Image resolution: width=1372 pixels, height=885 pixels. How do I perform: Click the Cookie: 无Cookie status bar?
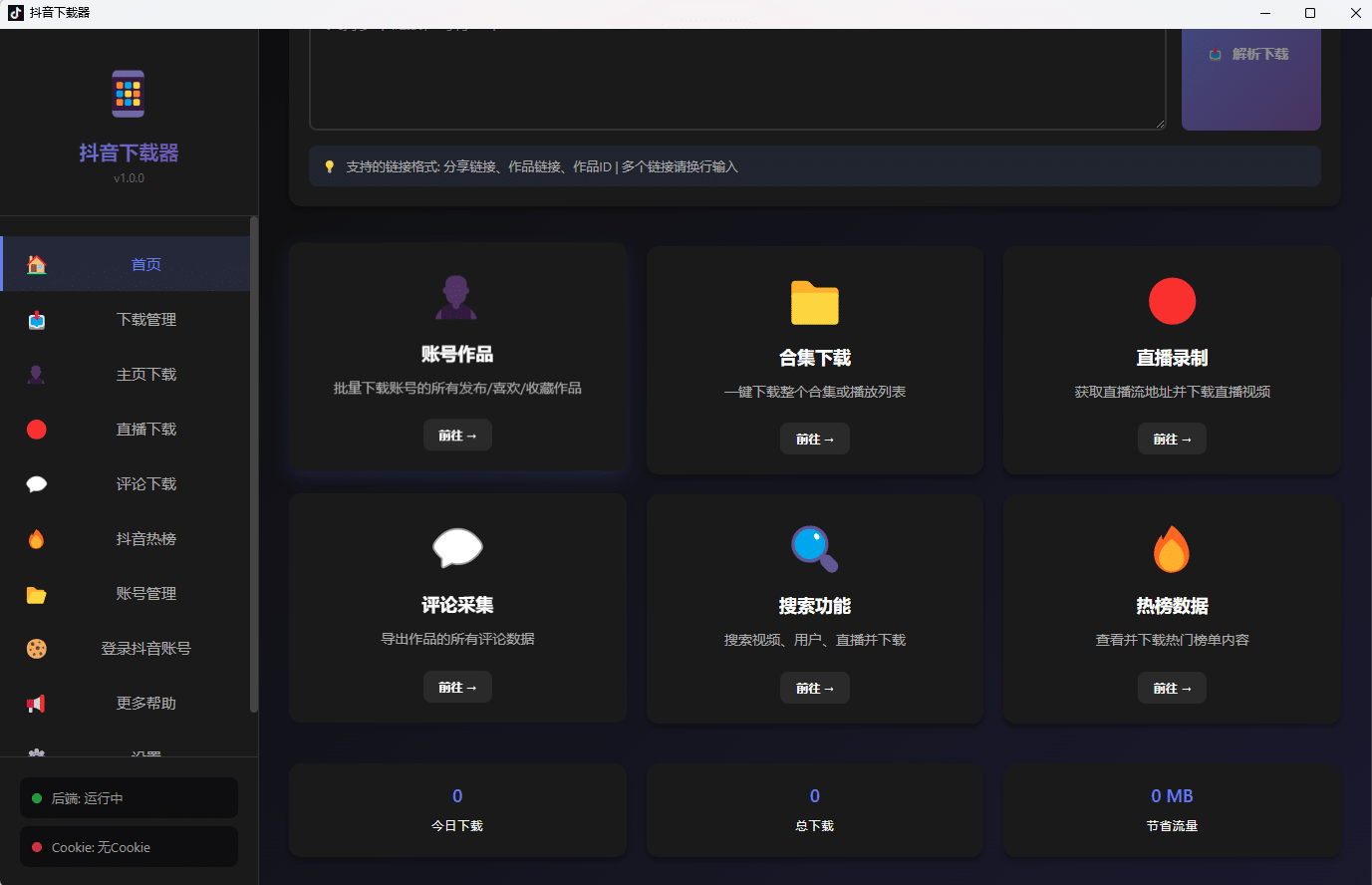tap(128, 846)
